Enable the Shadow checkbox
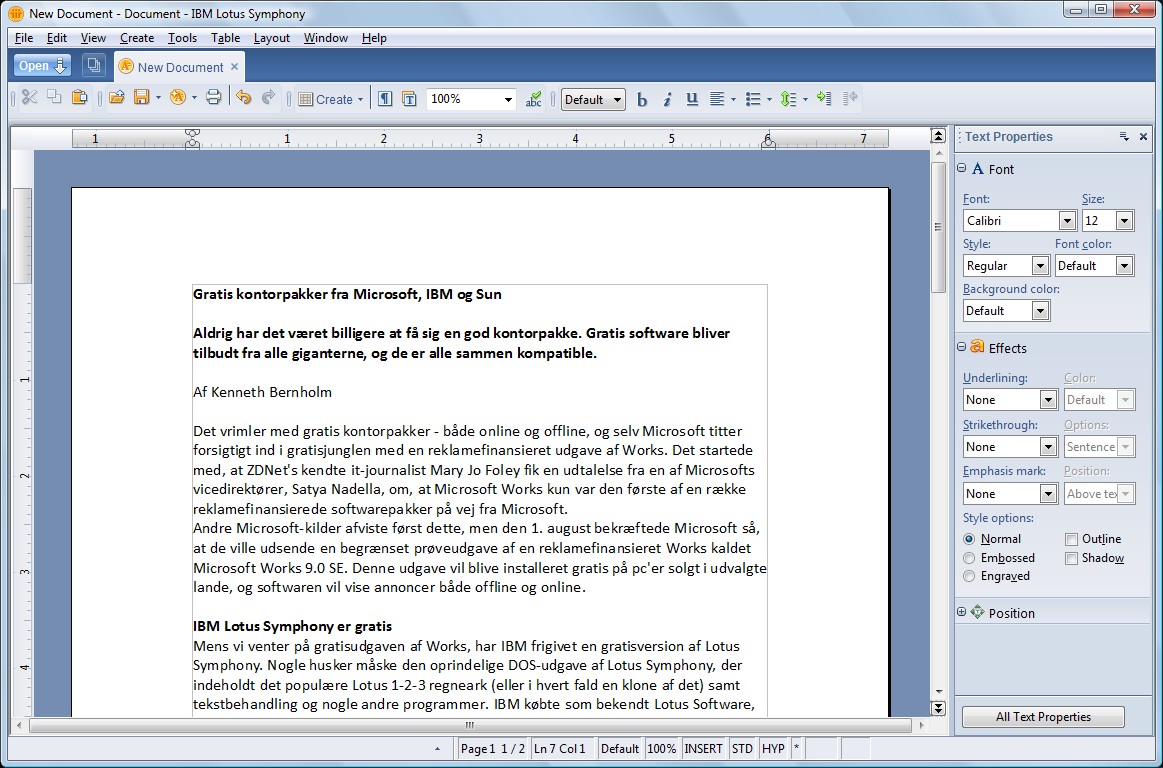The width and height of the screenshot is (1163, 768). click(x=1071, y=558)
